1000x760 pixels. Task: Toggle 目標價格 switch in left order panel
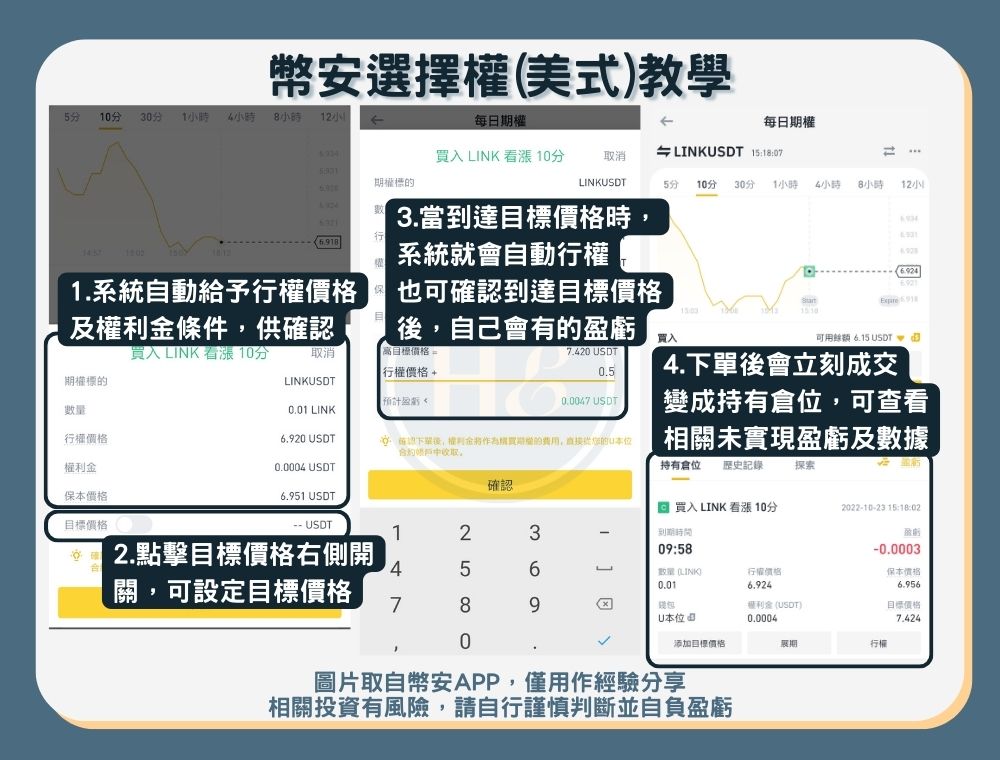[134, 525]
